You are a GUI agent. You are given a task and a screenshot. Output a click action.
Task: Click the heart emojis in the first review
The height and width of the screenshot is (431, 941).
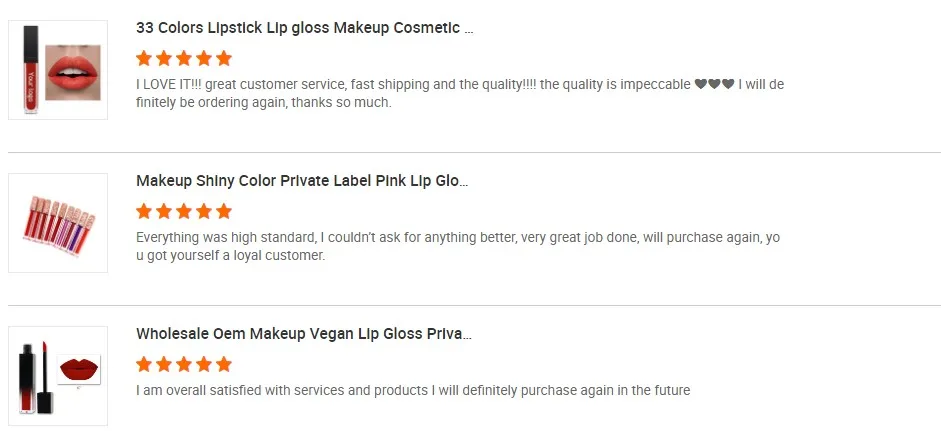(714, 84)
